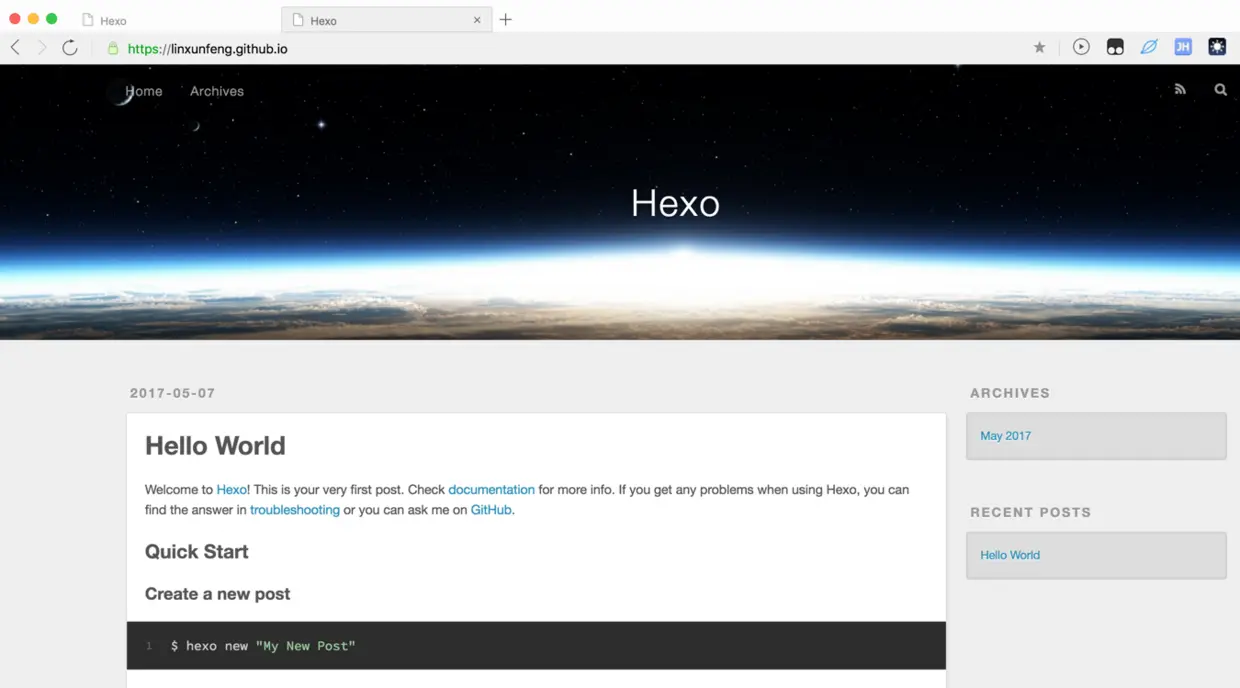Reload the page with the refresh icon
Viewport: 1240px width, 688px height.
pos(70,47)
